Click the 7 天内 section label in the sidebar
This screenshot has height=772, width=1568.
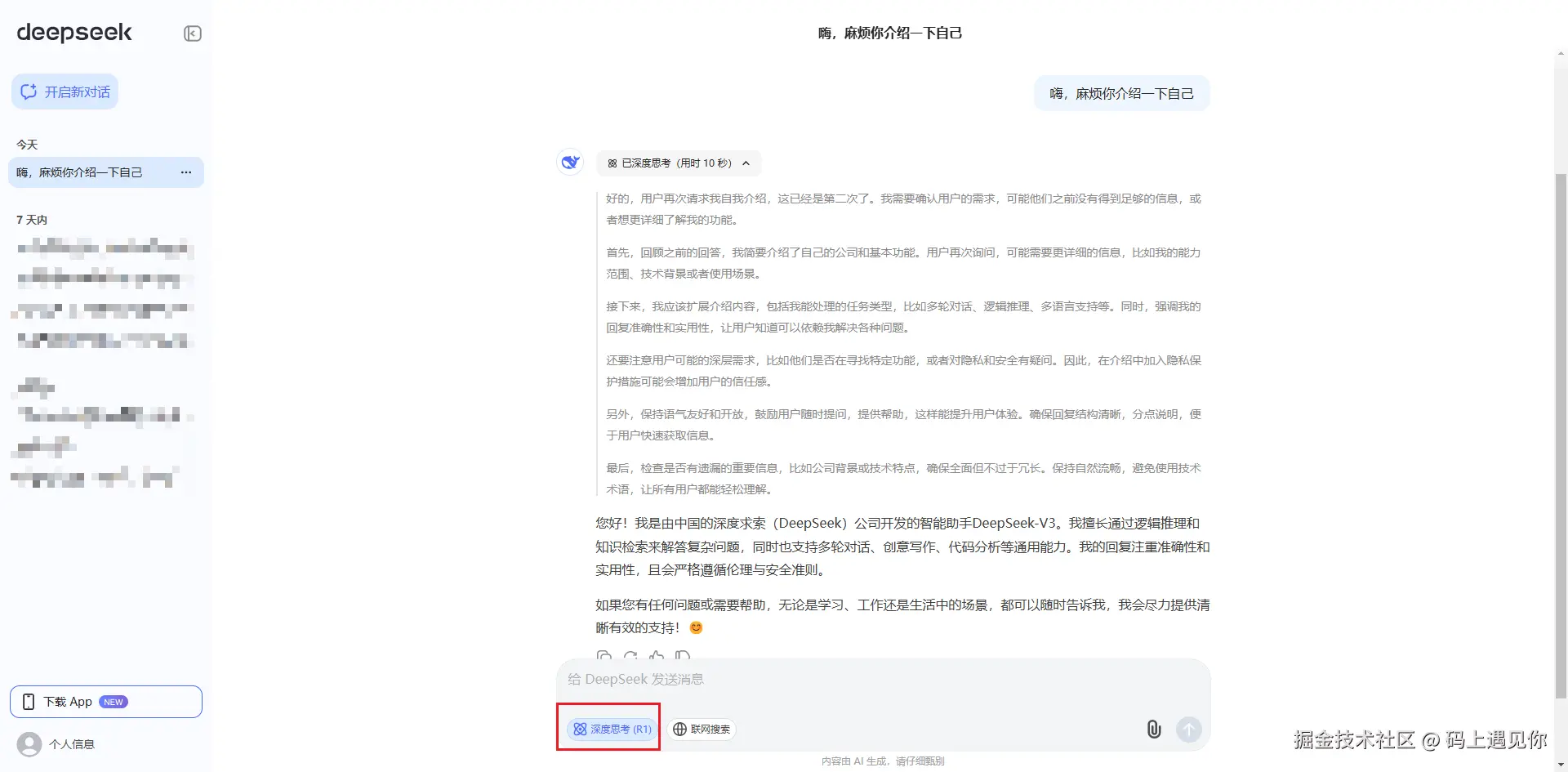32,220
